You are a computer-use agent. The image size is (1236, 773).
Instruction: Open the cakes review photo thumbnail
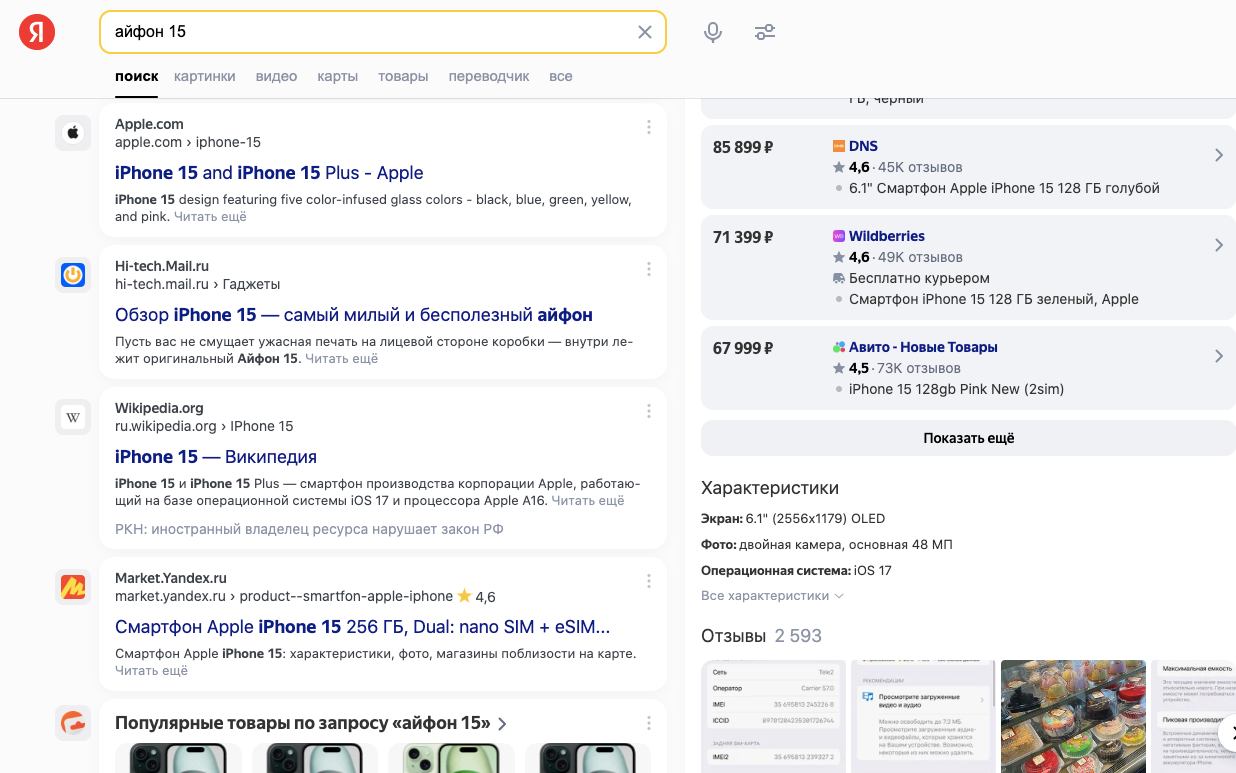1073,715
